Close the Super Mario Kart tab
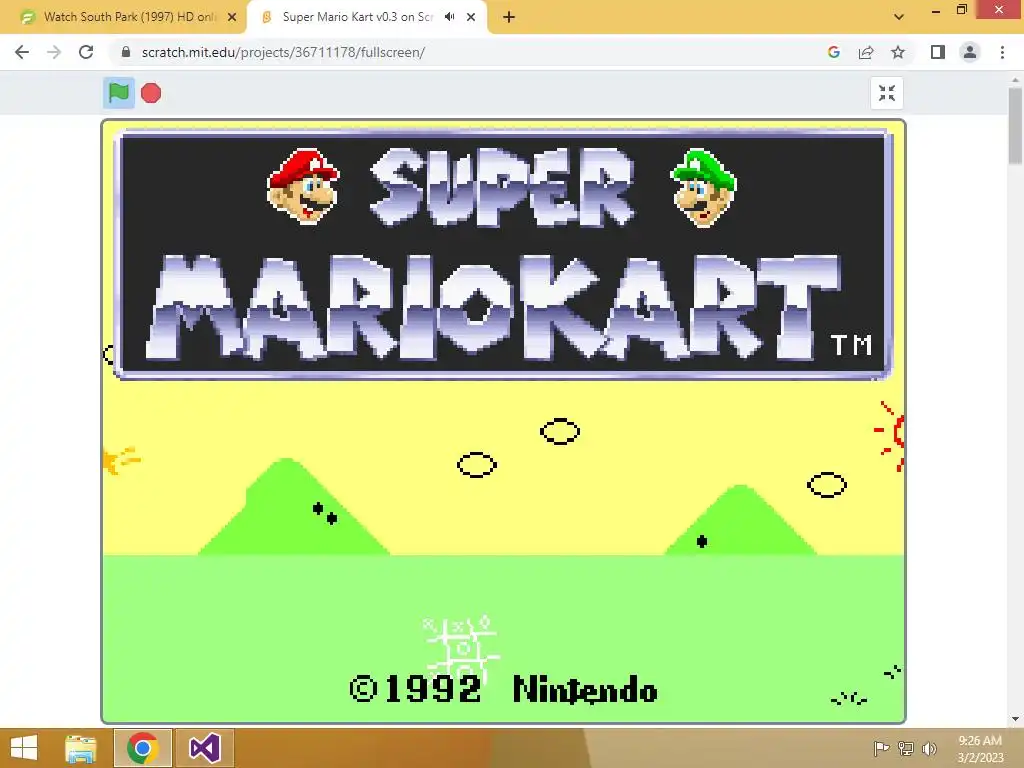1024x768 pixels. 471,17
